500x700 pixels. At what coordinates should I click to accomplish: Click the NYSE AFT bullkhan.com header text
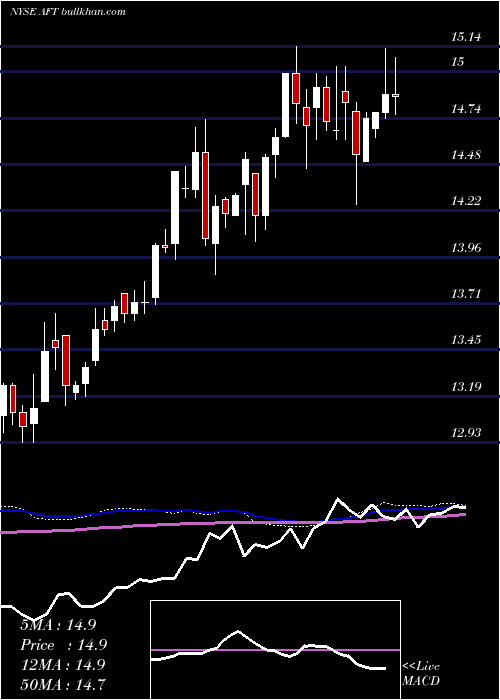[x=67, y=12]
